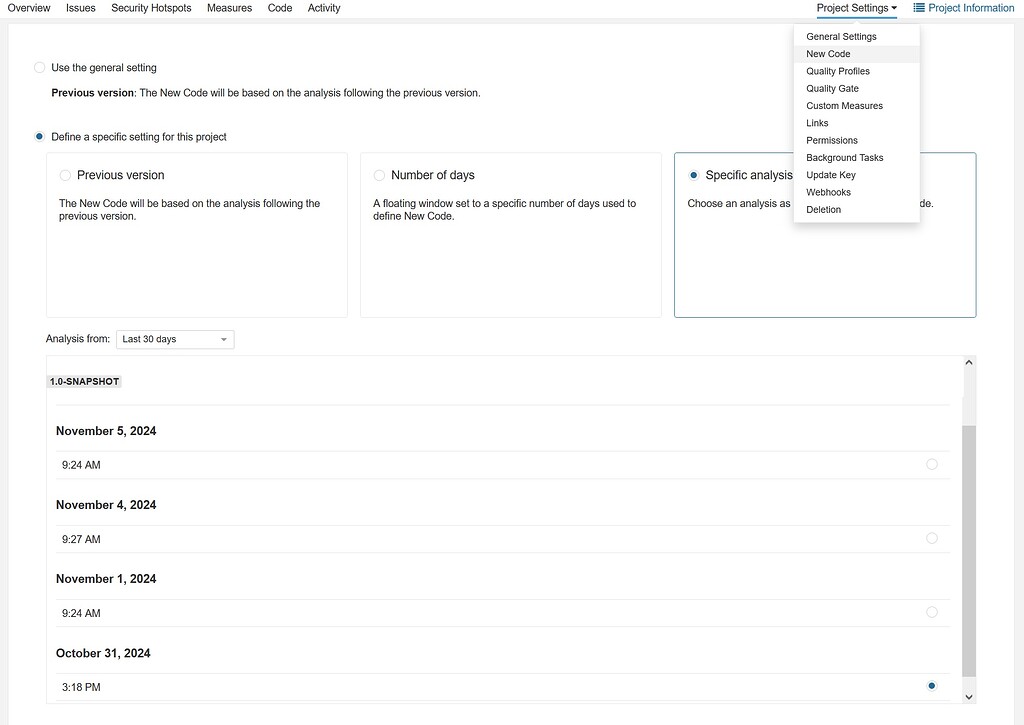Open the Activity tab
1024x725 pixels.
(324, 7)
